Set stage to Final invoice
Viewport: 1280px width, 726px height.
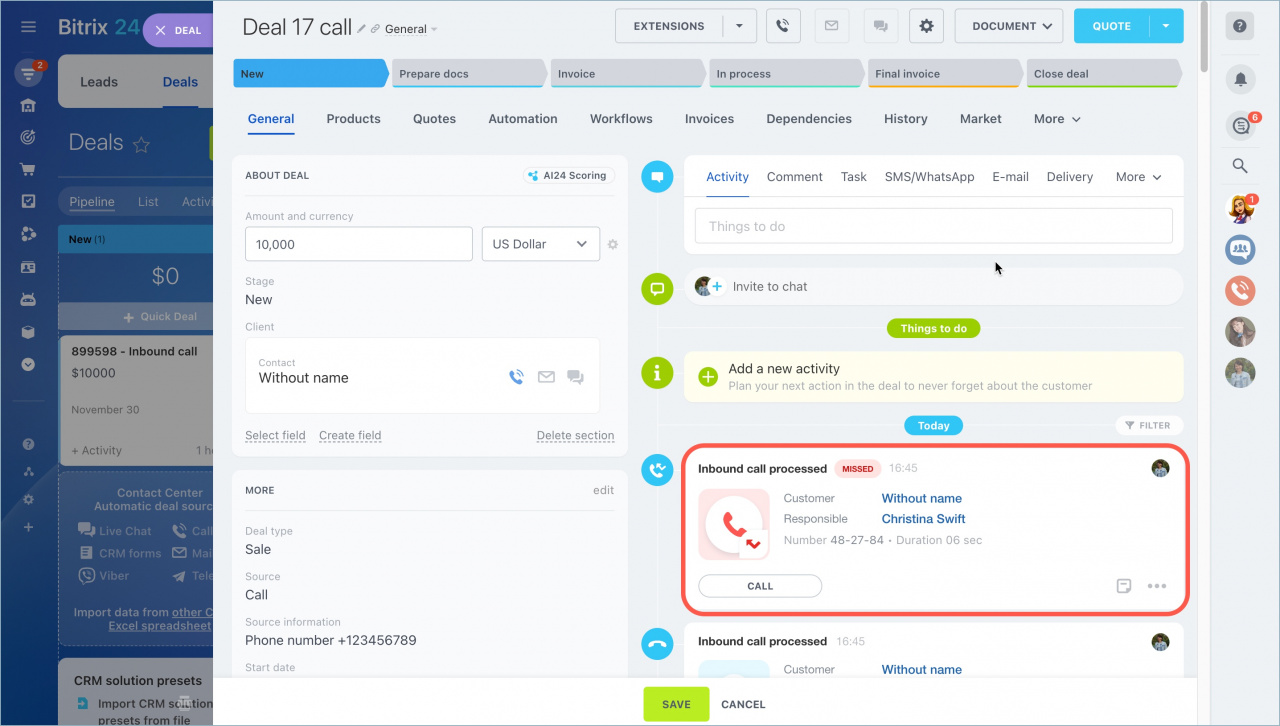(x=944, y=73)
